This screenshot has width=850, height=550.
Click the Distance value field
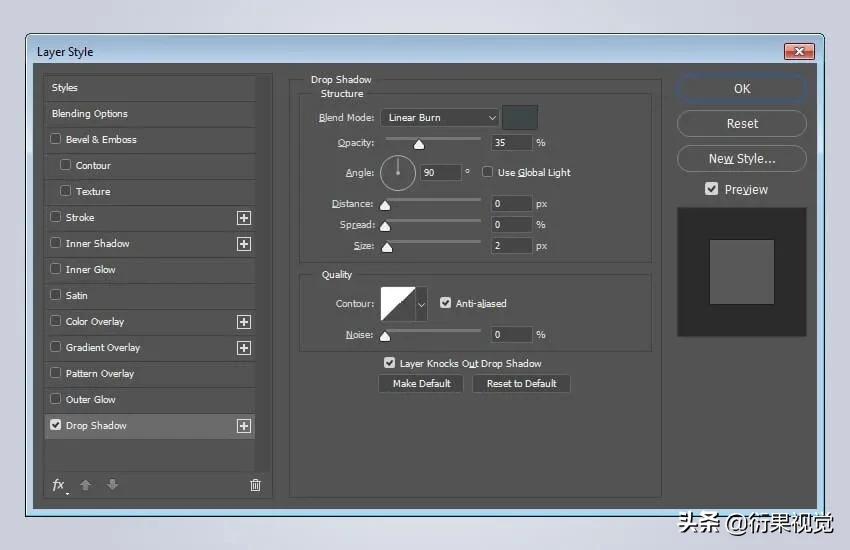click(x=511, y=204)
